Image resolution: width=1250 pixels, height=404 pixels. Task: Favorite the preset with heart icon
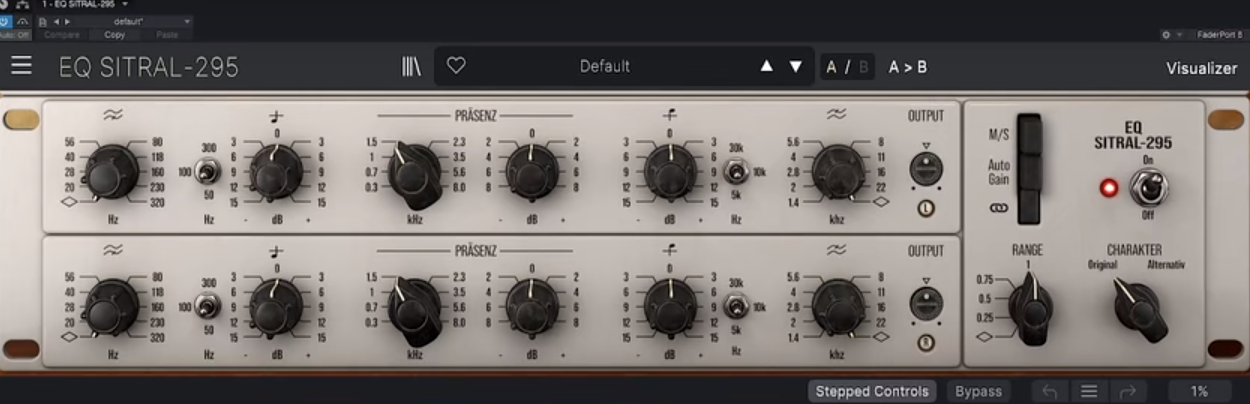[x=456, y=66]
